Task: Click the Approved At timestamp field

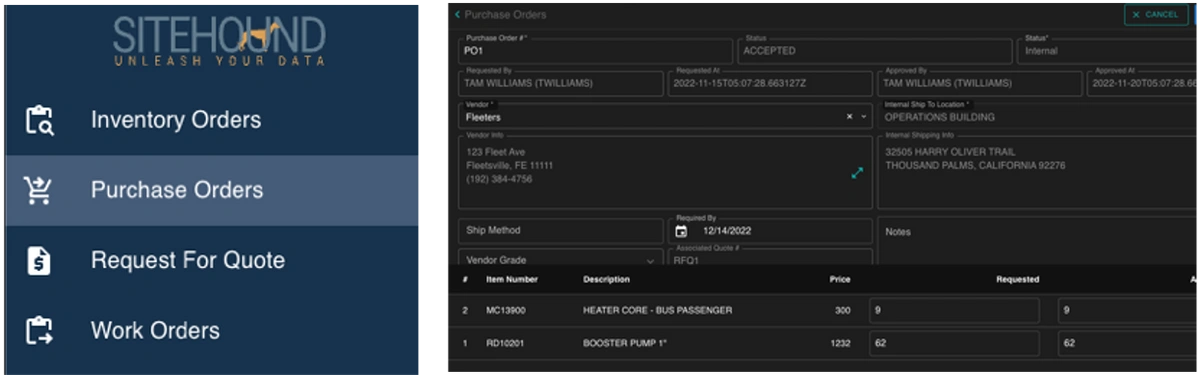Action: coord(1142,83)
